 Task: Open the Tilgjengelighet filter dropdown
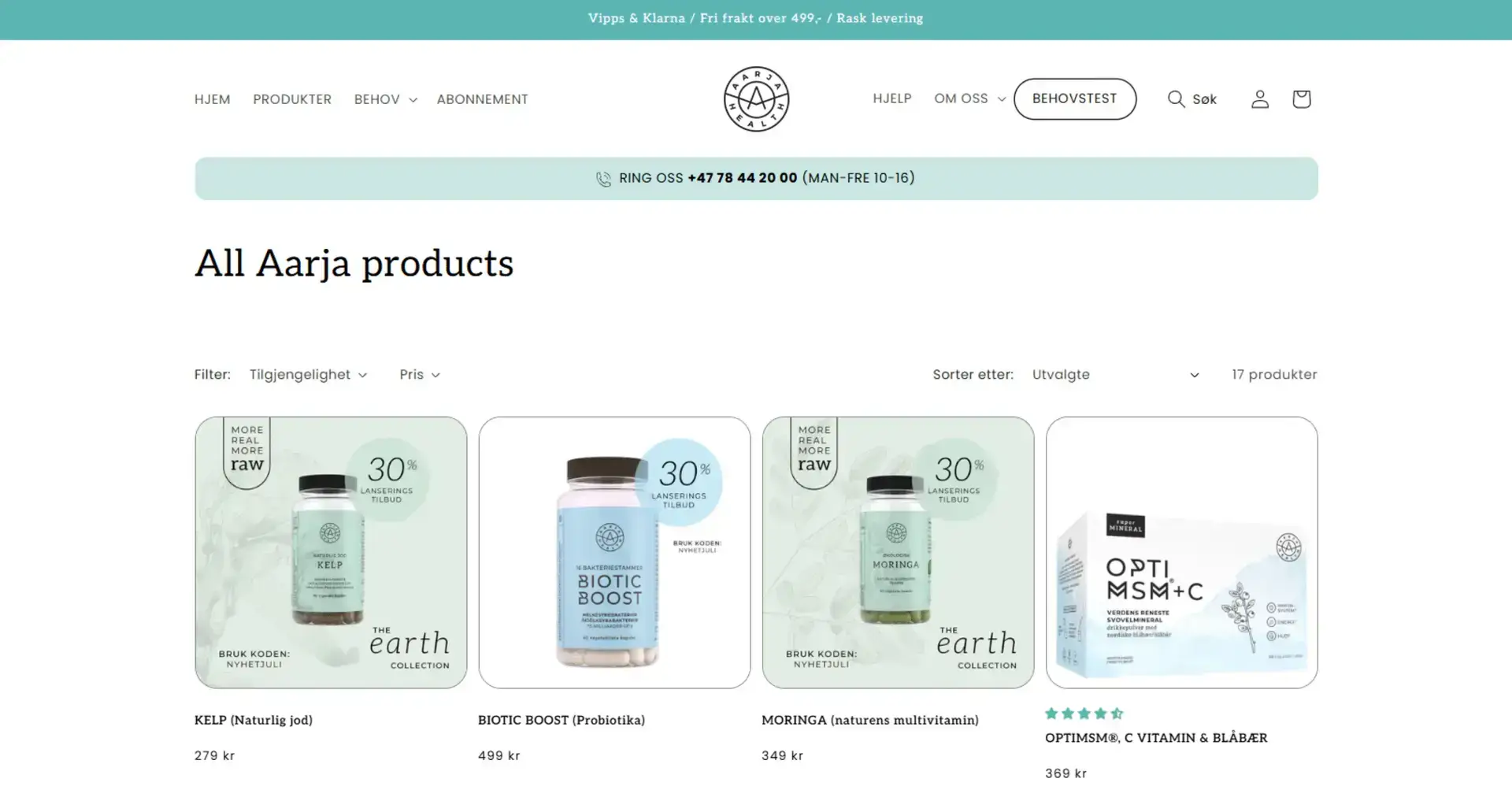[x=308, y=375]
